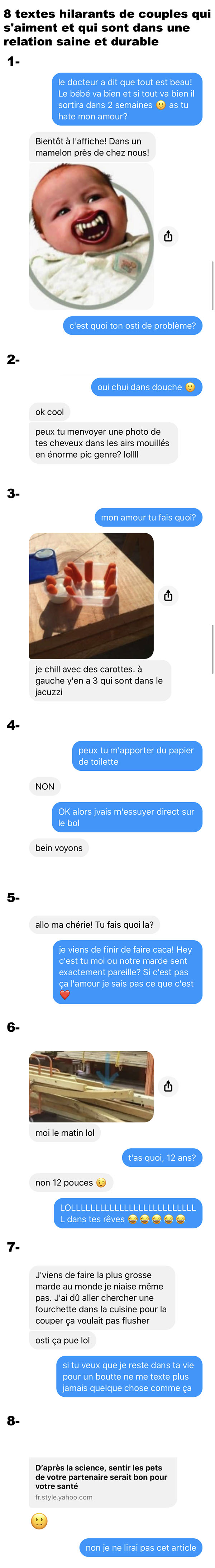
Task: Select the "t'as quoi, 12 ans?" message
Action: (162, 1158)
